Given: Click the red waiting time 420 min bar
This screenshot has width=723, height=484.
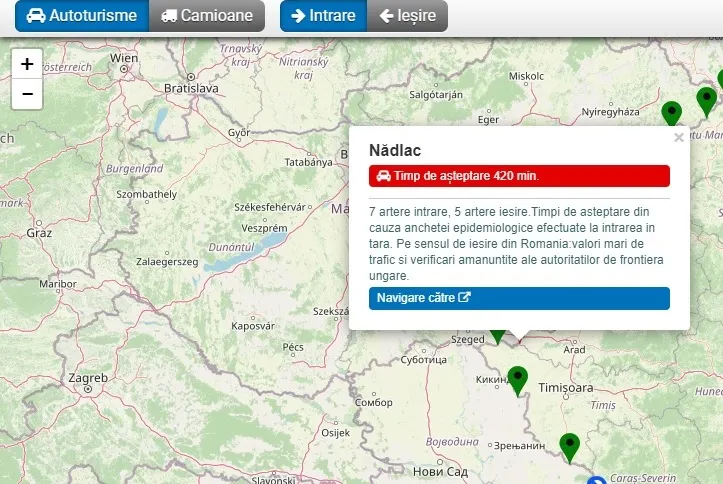Looking at the screenshot, I should tap(519, 176).
